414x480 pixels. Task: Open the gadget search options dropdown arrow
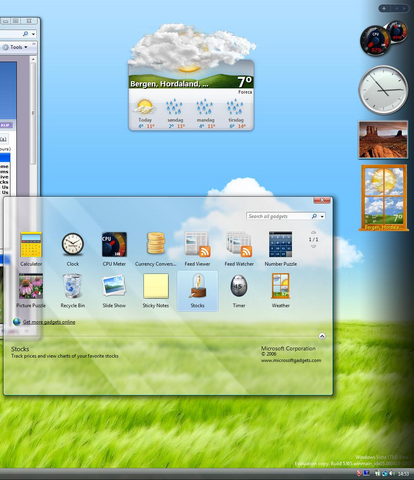[322, 217]
